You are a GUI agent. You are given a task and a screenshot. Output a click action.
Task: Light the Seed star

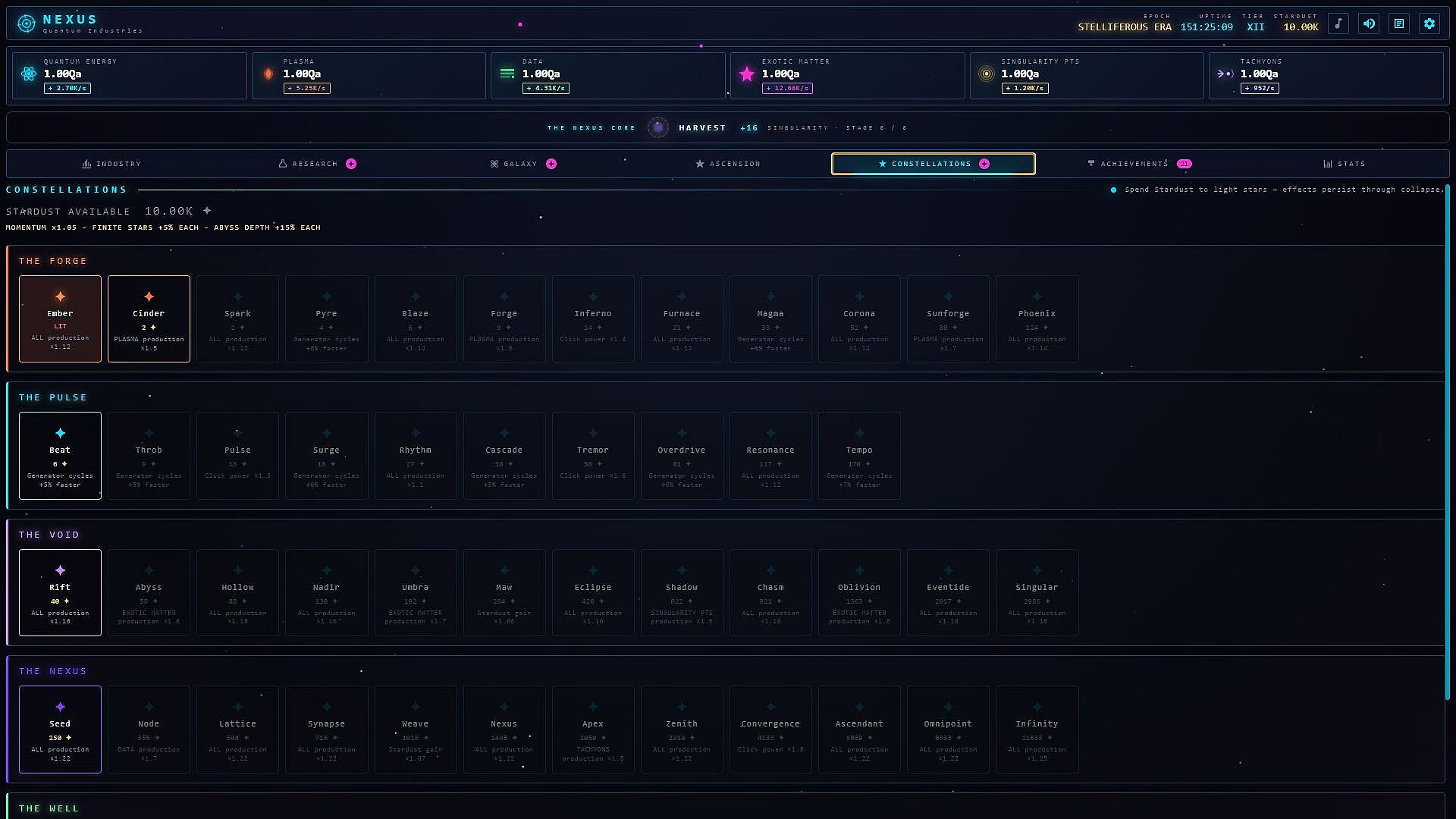(x=60, y=730)
